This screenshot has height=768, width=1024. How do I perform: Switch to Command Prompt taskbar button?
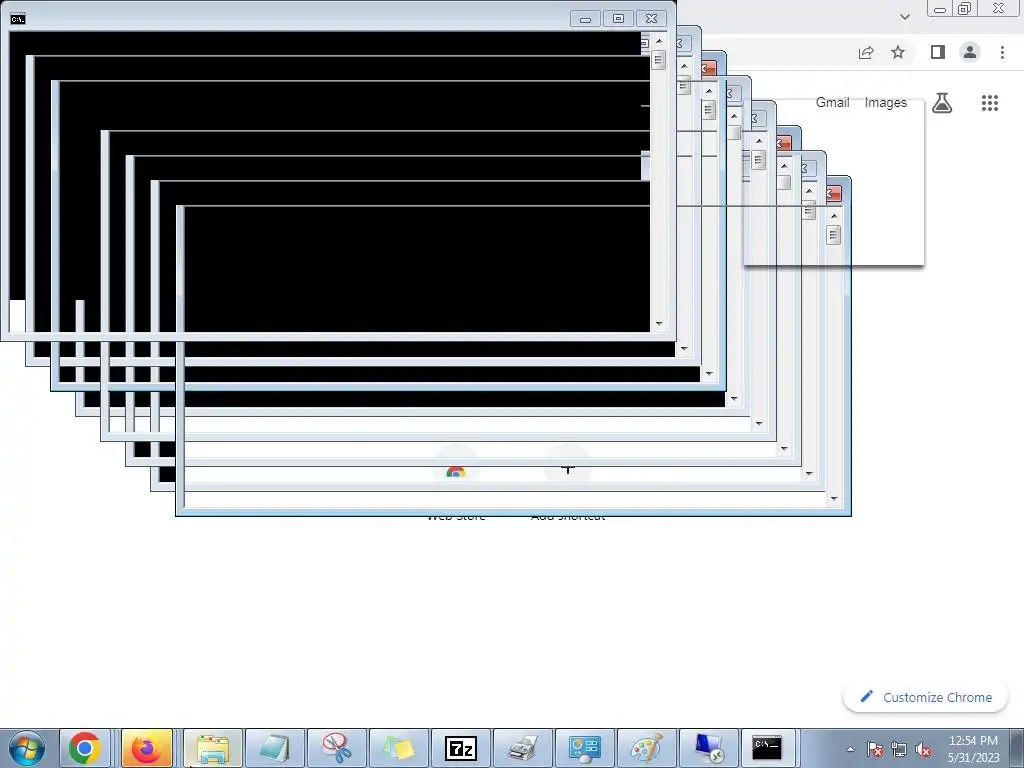pos(767,748)
